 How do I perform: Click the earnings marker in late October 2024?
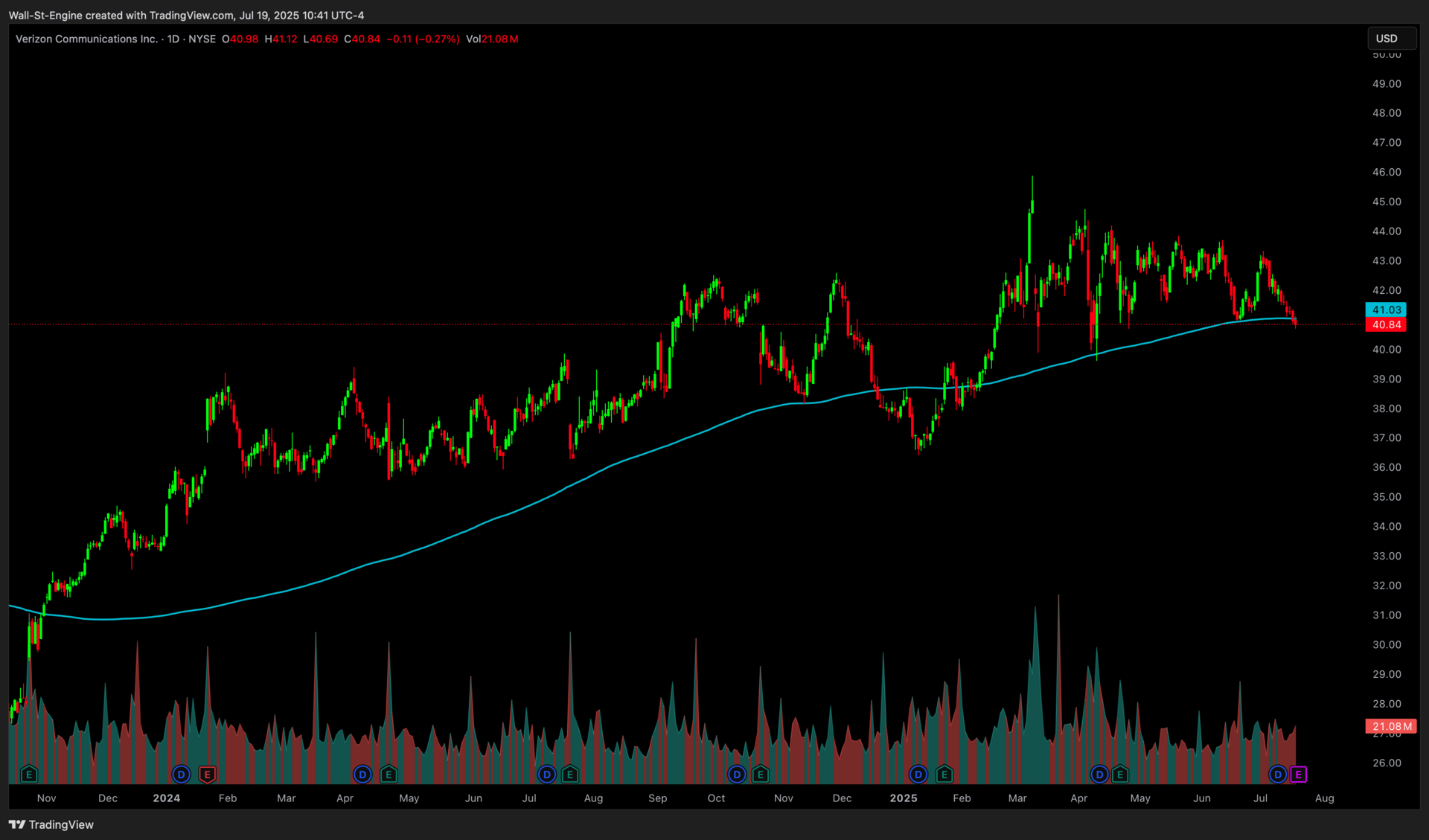760,775
